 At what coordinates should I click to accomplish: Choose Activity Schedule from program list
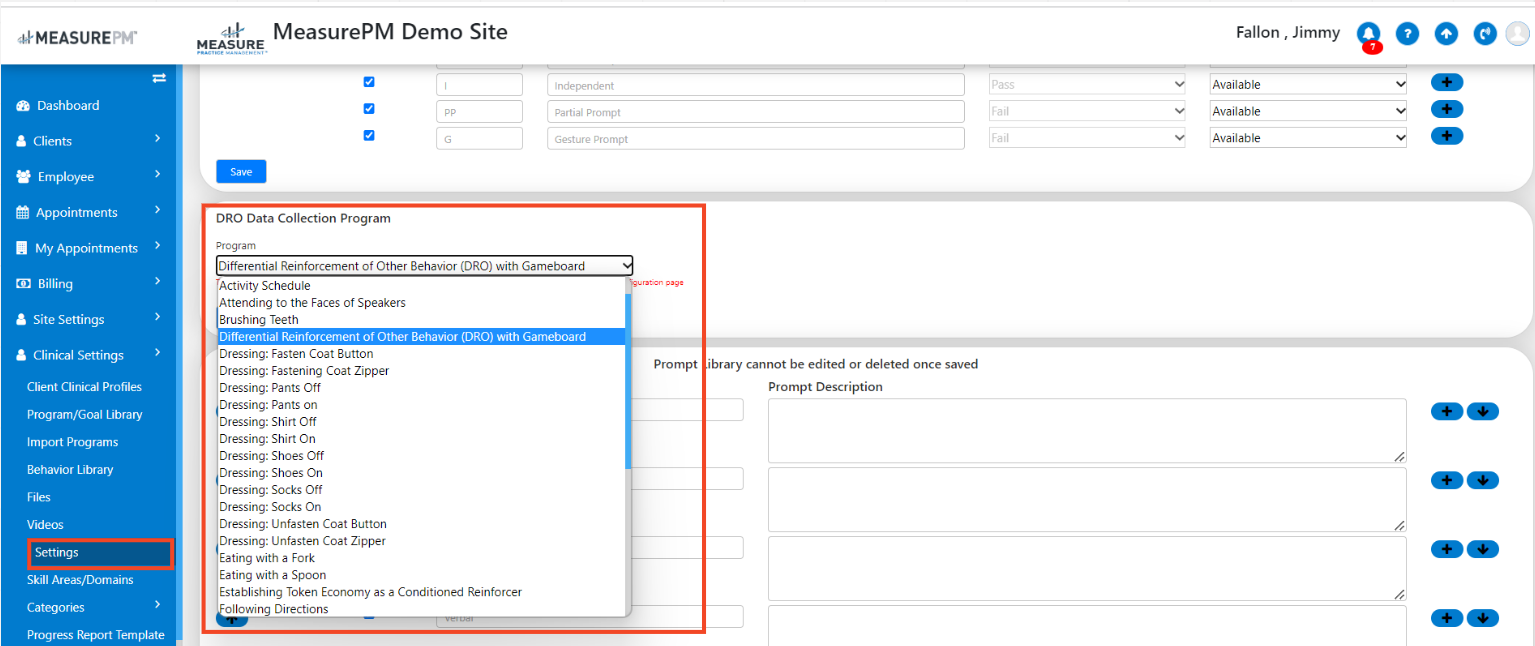coord(421,286)
